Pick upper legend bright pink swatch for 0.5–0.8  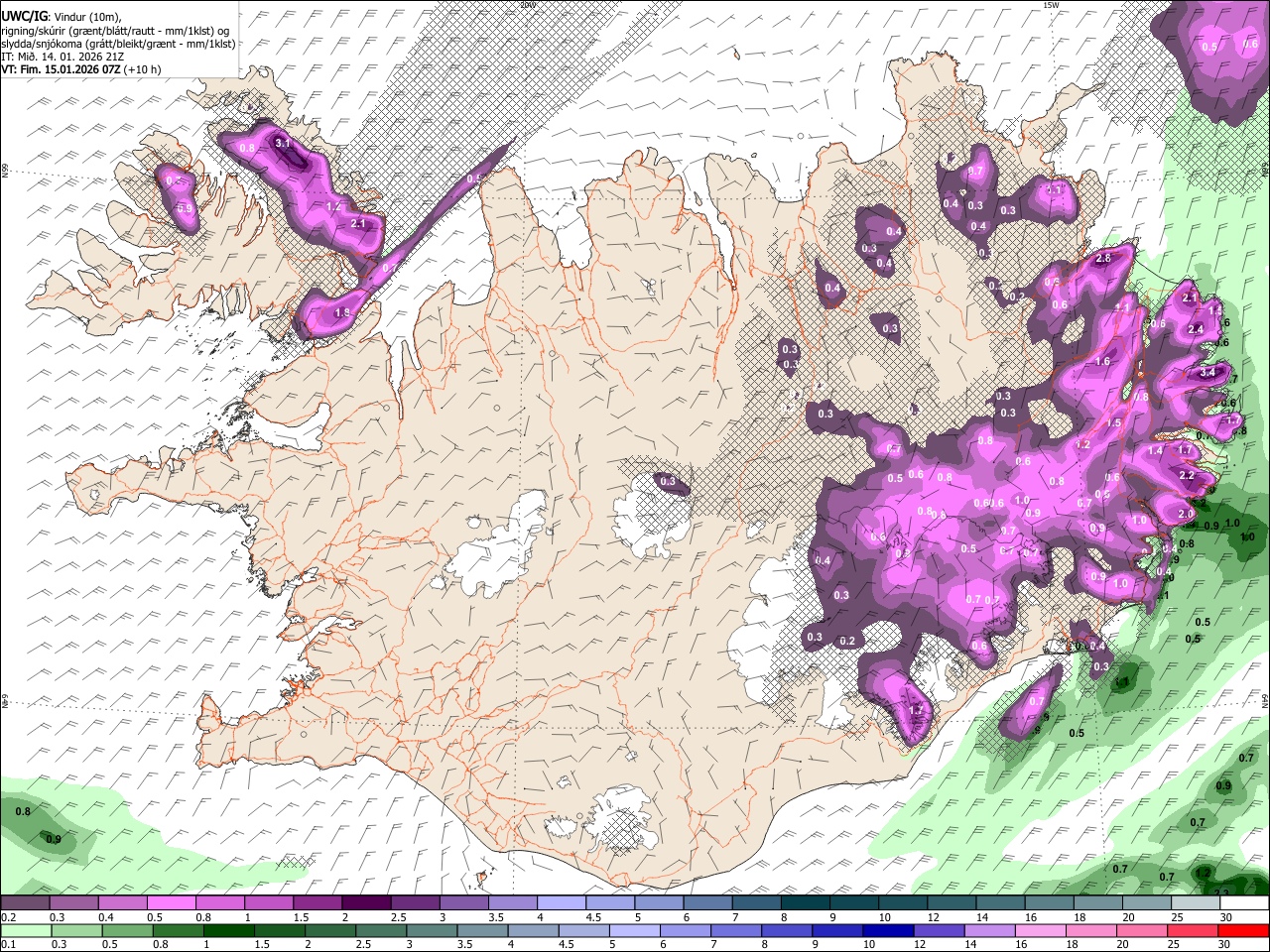tap(171, 903)
